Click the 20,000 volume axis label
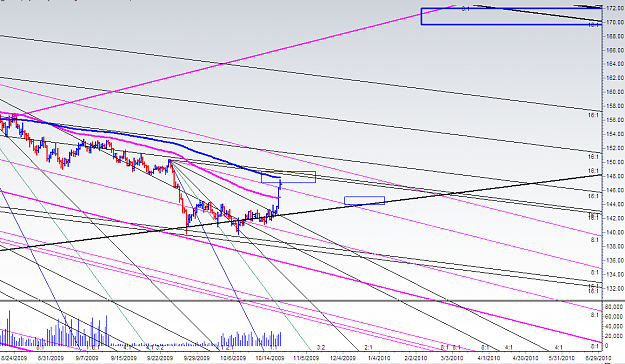Screen dimensions: 625x364 point(614,336)
